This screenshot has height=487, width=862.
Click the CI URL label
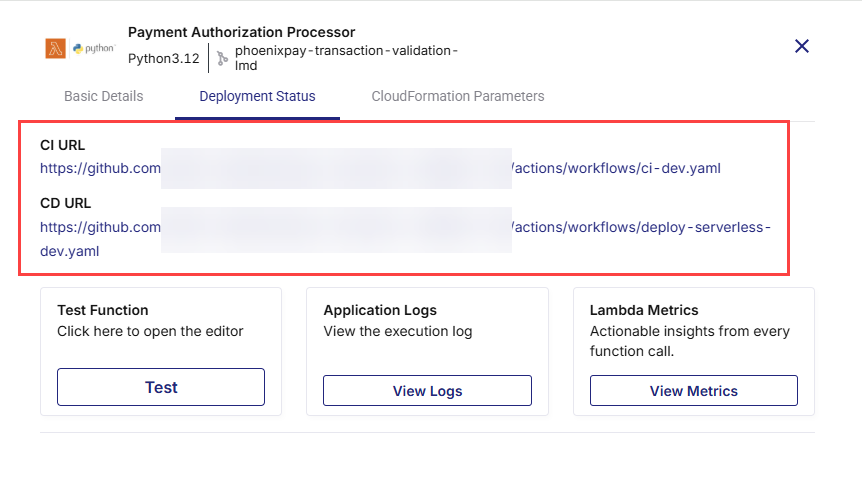tap(63, 145)
